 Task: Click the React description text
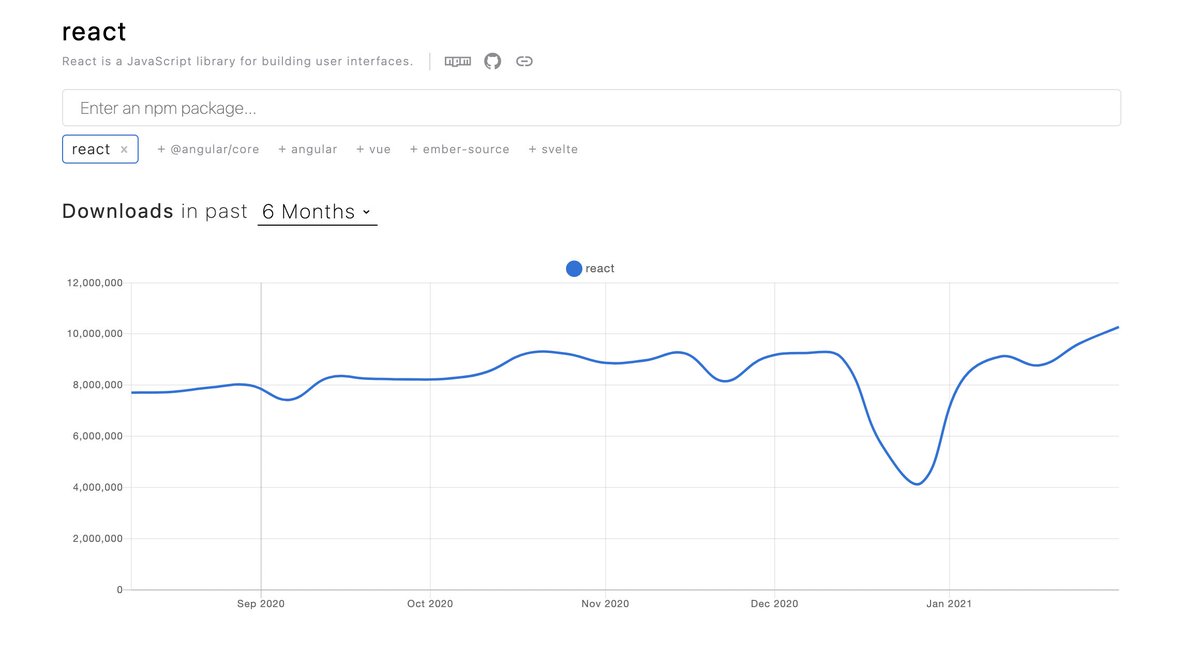tap(237, 62)
